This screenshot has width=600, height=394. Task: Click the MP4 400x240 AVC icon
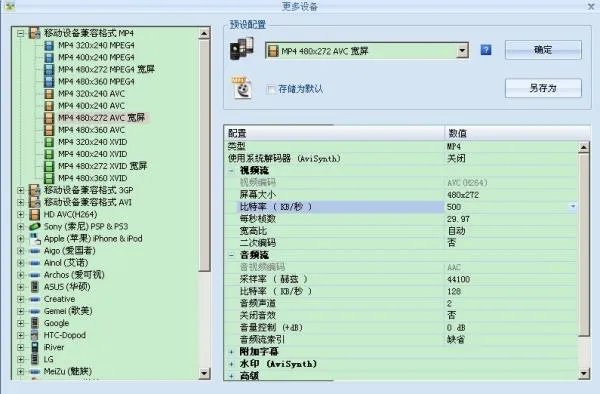49,106
